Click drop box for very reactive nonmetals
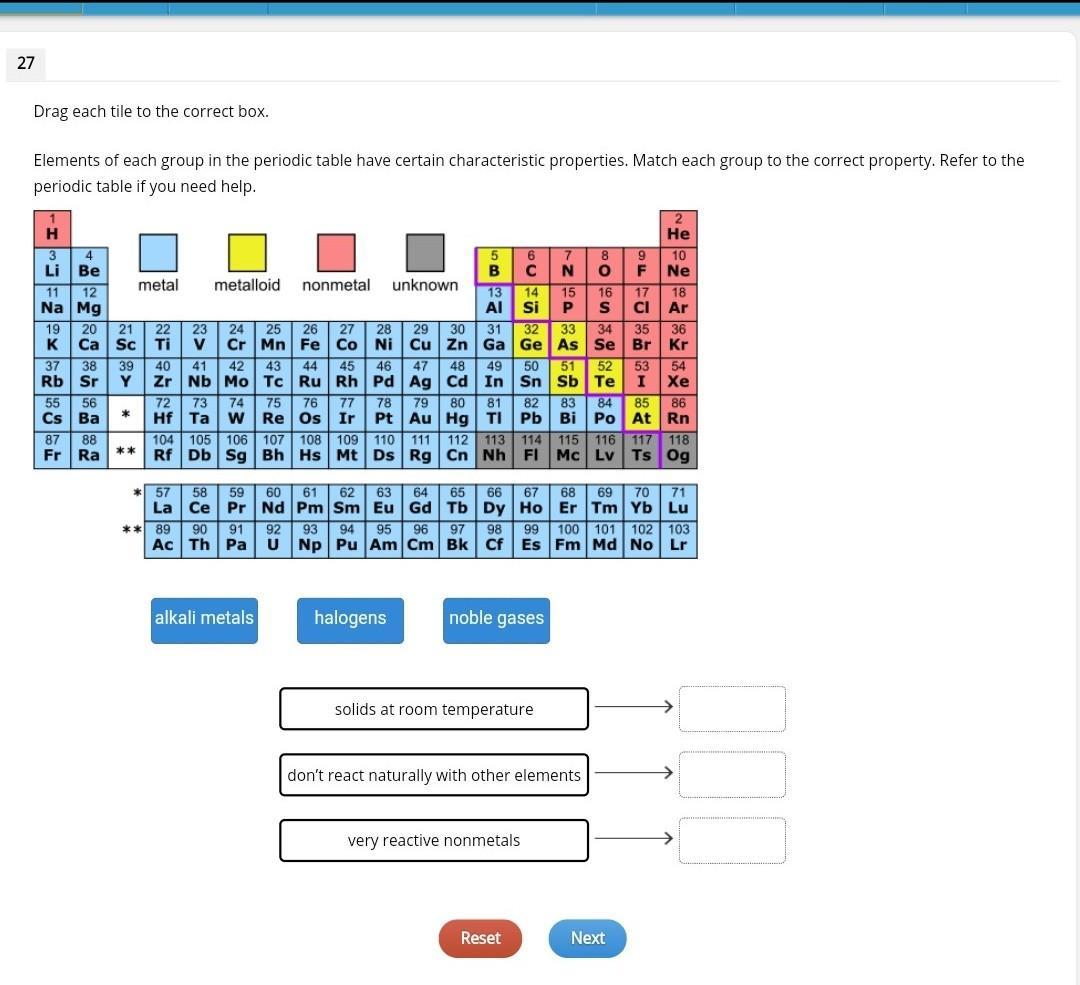The image size is (1080, 985). pyautogui.click(x=732, y=840)
